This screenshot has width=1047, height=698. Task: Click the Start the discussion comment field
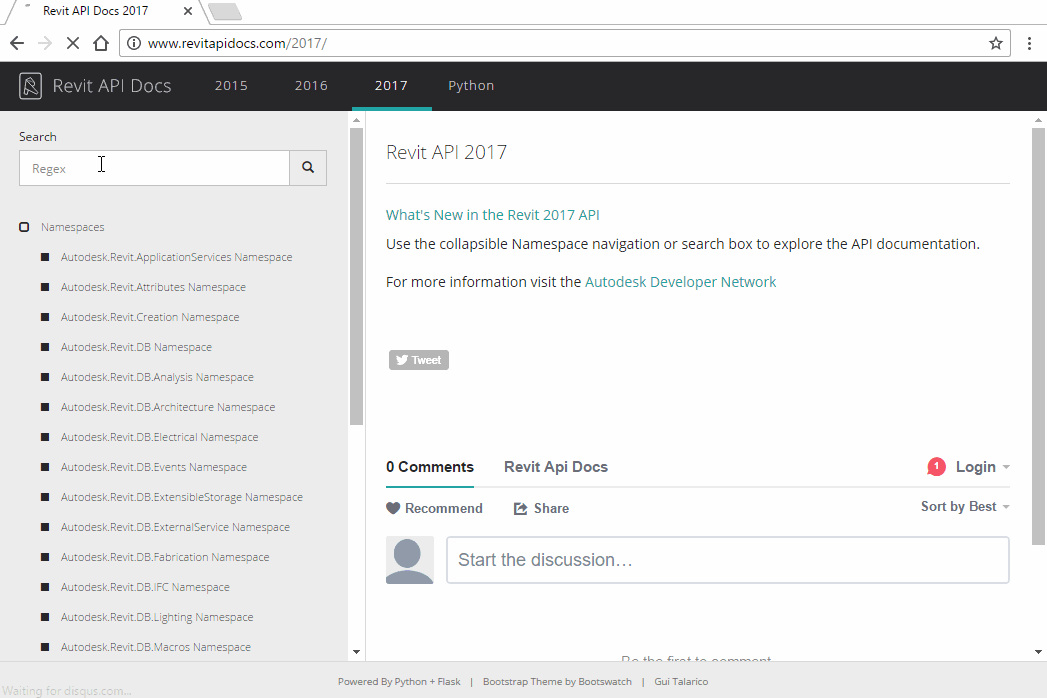coord(727,559)
